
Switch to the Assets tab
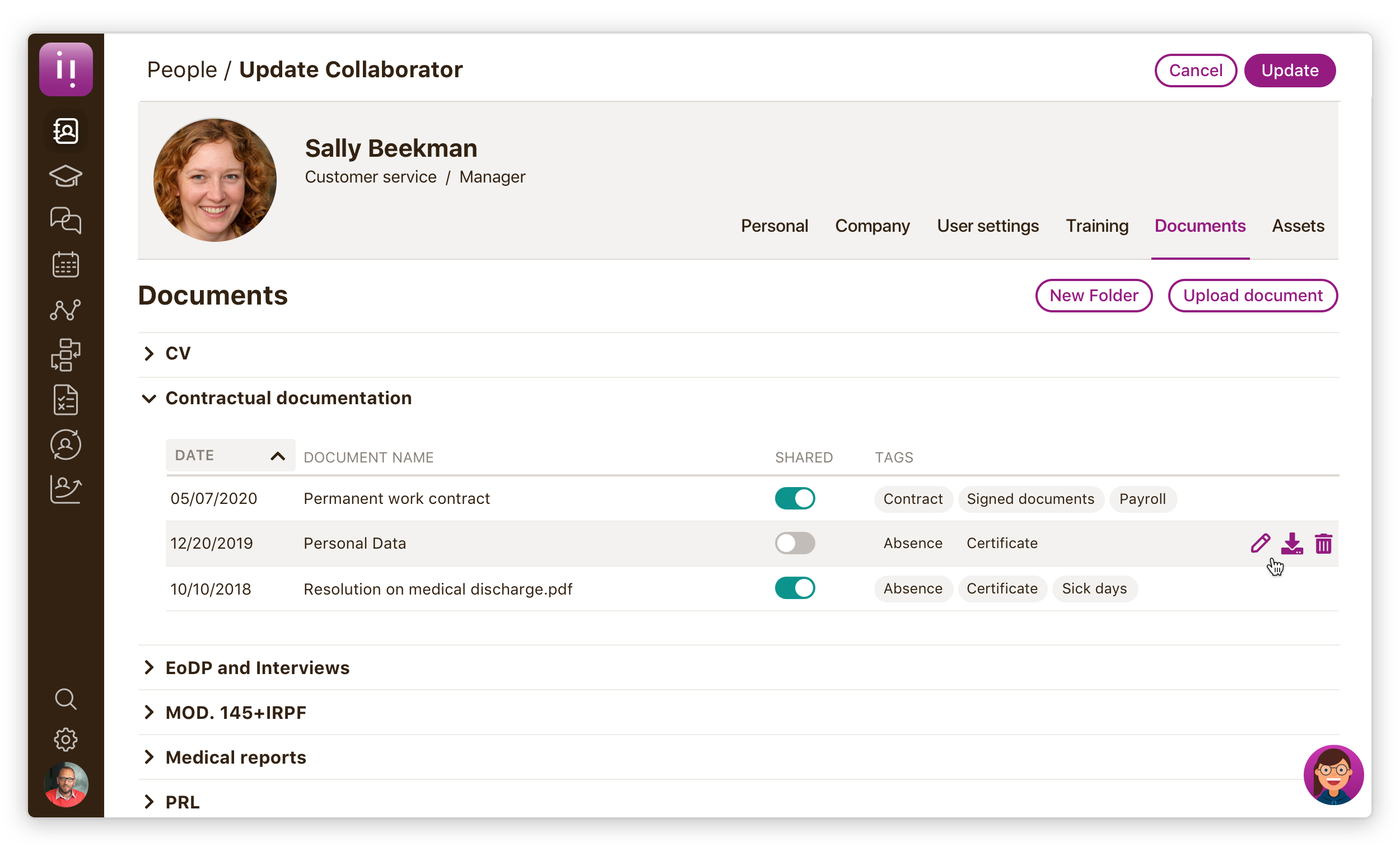1297,226
